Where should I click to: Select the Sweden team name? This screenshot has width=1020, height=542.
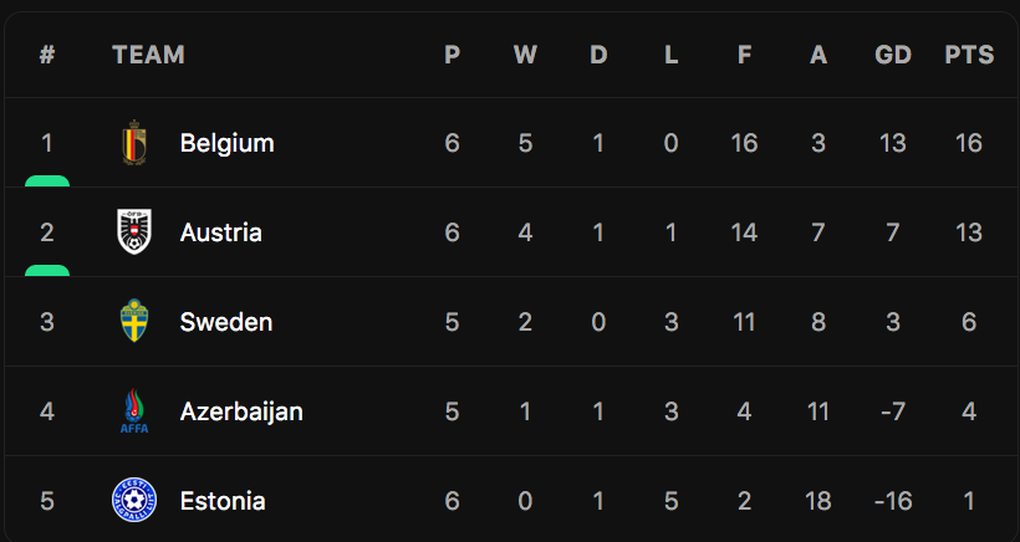pyautogui.click(x=226, y=322)
